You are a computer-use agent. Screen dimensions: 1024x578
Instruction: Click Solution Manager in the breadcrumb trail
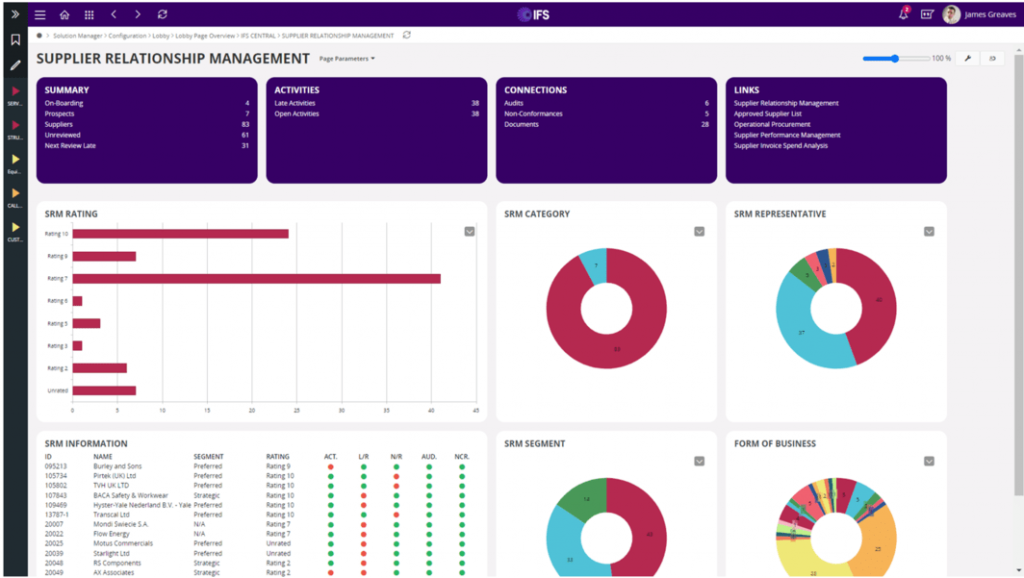pos(80,34)
